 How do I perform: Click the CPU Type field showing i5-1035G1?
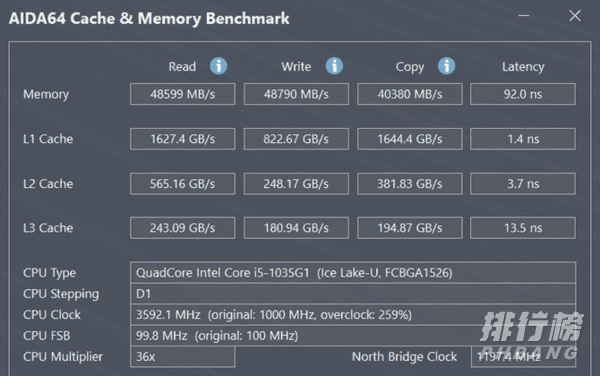pos(353,273)
